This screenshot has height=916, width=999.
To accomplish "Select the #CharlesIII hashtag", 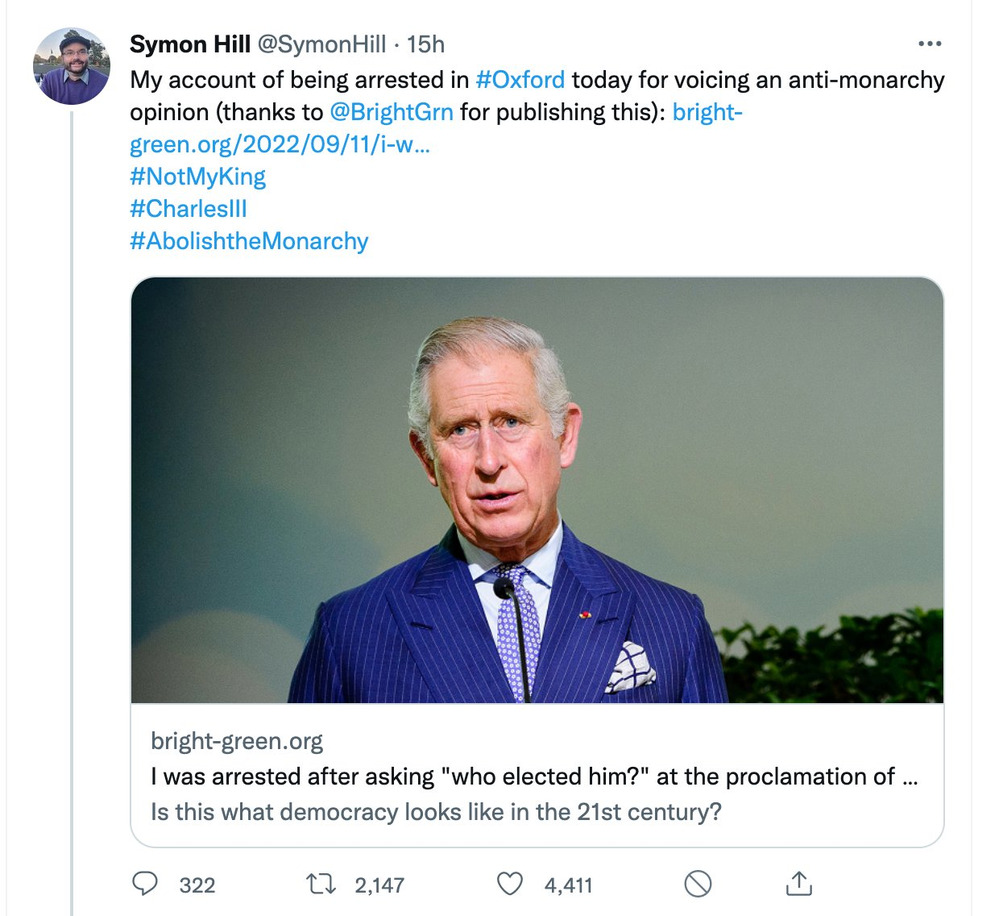I will pyautogui.click(x=188, y=209).
